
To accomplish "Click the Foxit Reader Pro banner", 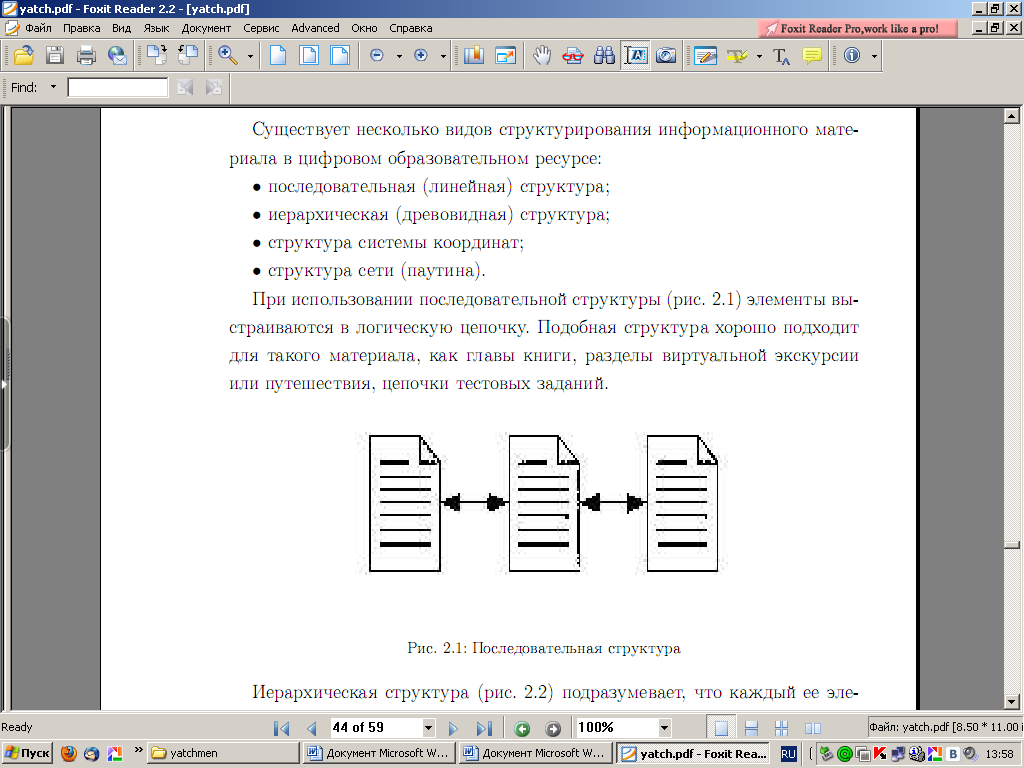I will [857, 28].
